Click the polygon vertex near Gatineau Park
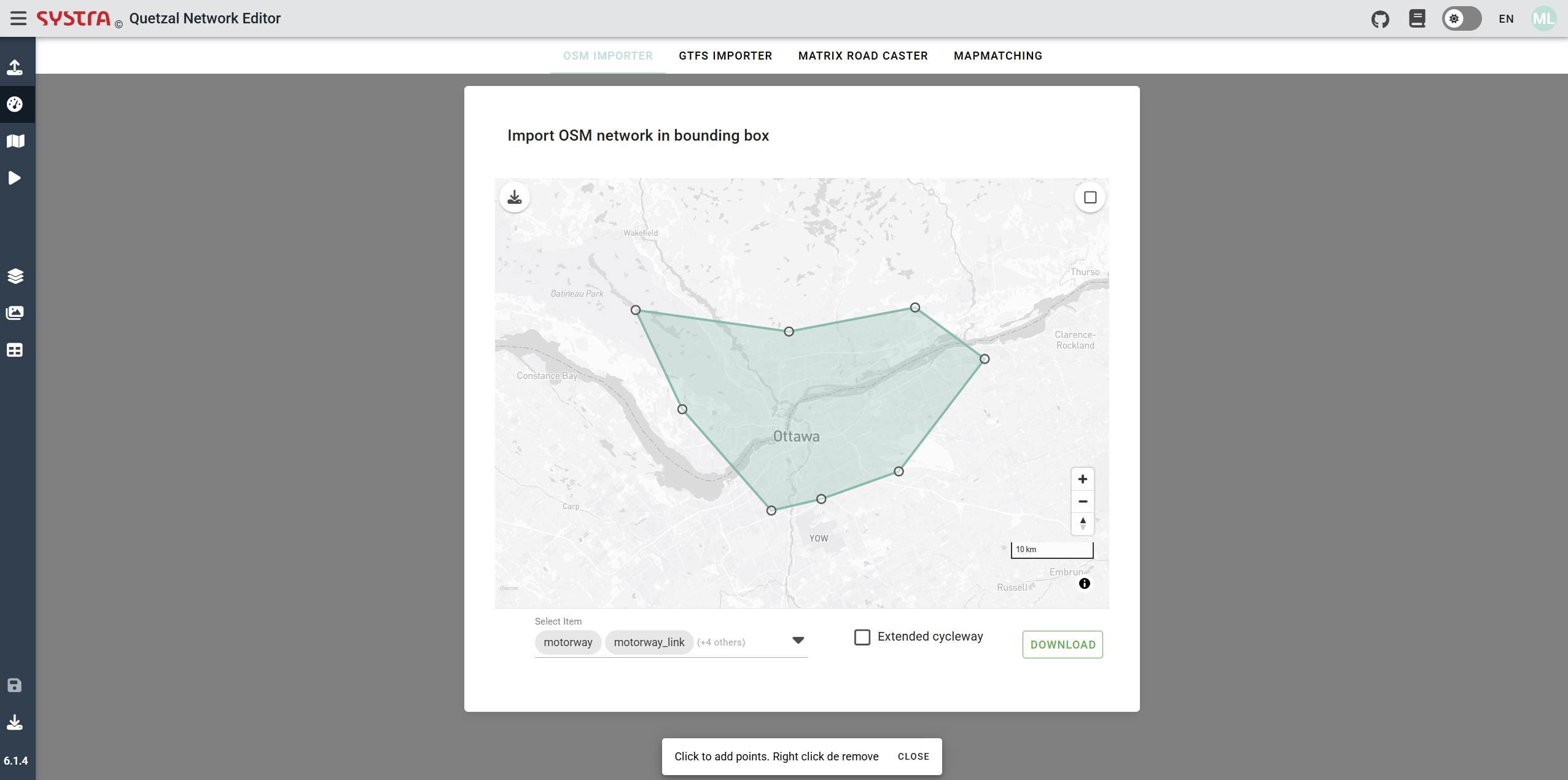This screenshot has height=780, width=1568. coord(636,310)
